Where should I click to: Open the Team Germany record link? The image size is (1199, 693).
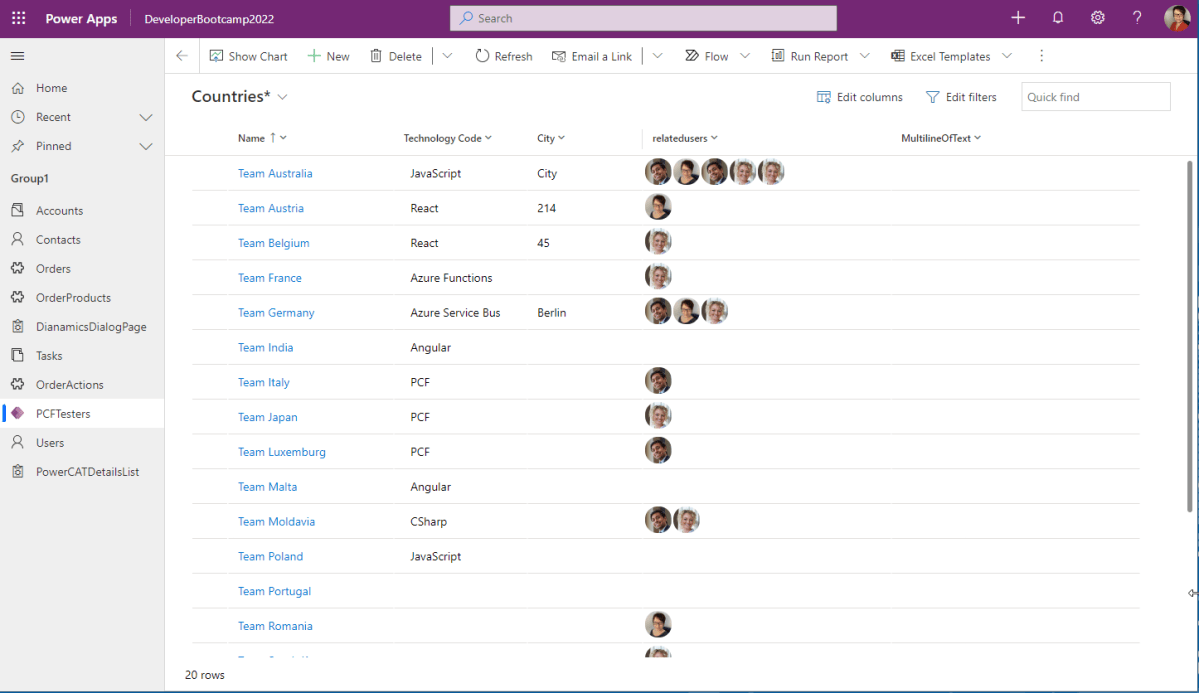coord(276,313)
